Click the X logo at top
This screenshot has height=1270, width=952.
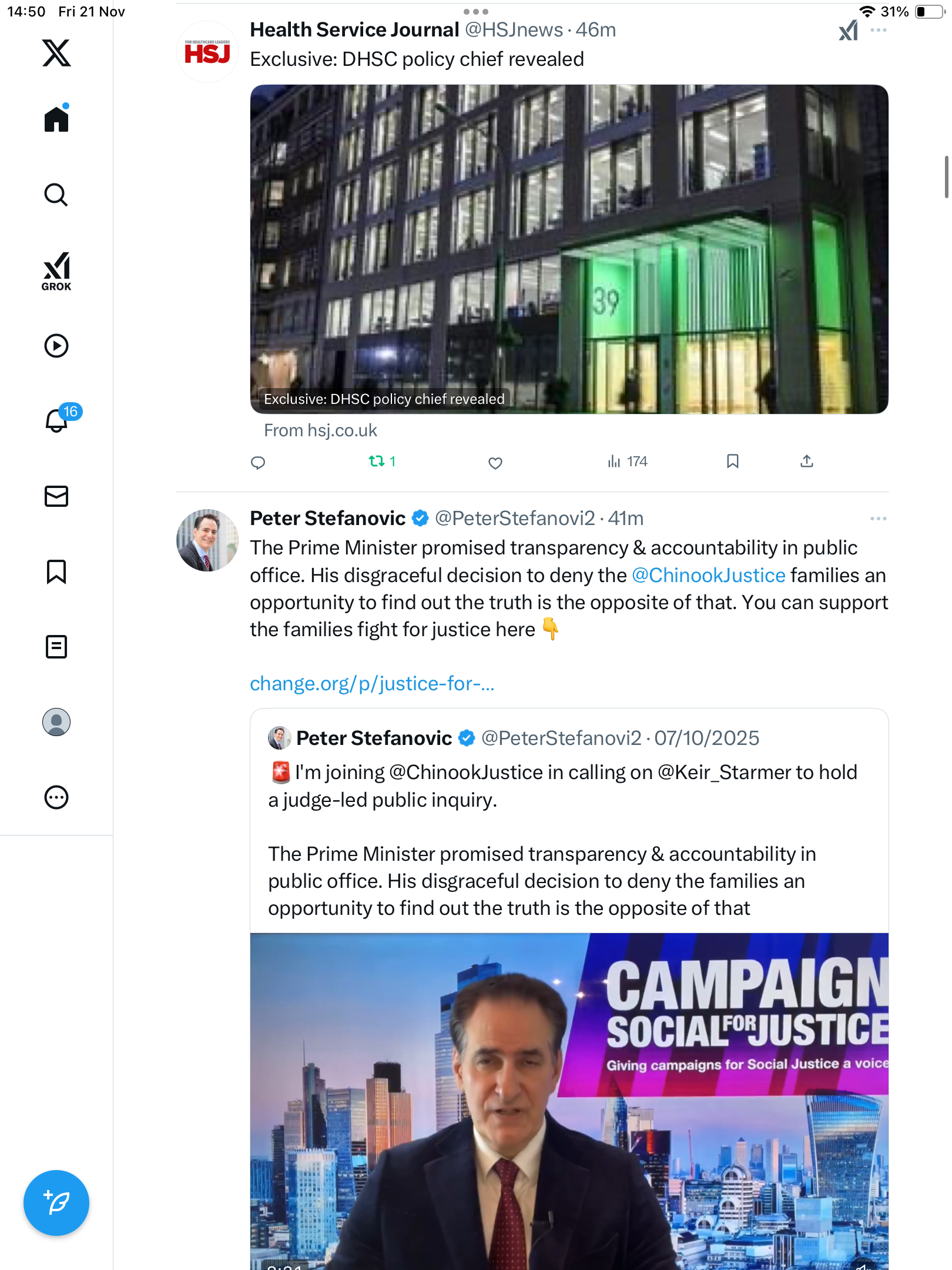(x=56, y=53)
